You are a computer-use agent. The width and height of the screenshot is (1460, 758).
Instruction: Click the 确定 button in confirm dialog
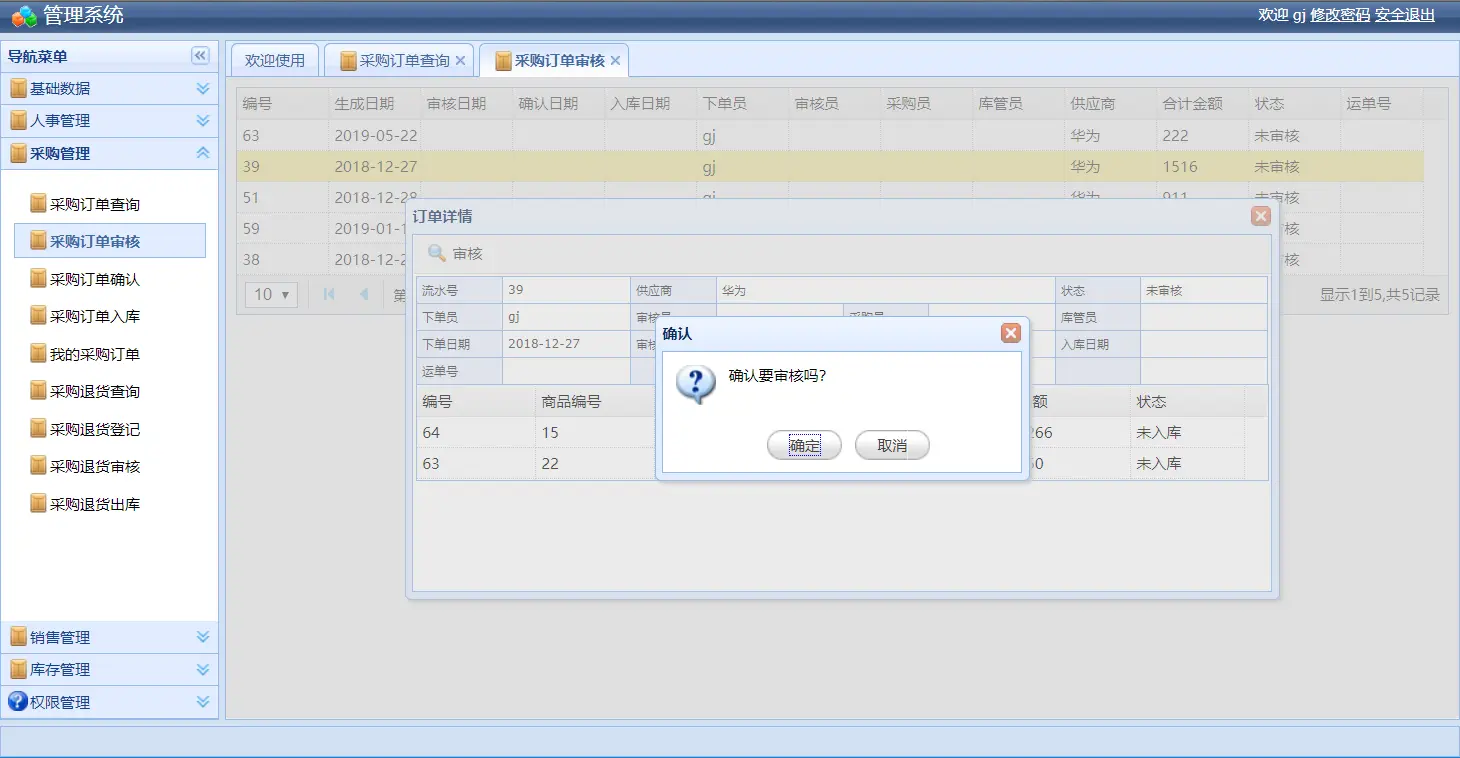(x=804, y=445)
